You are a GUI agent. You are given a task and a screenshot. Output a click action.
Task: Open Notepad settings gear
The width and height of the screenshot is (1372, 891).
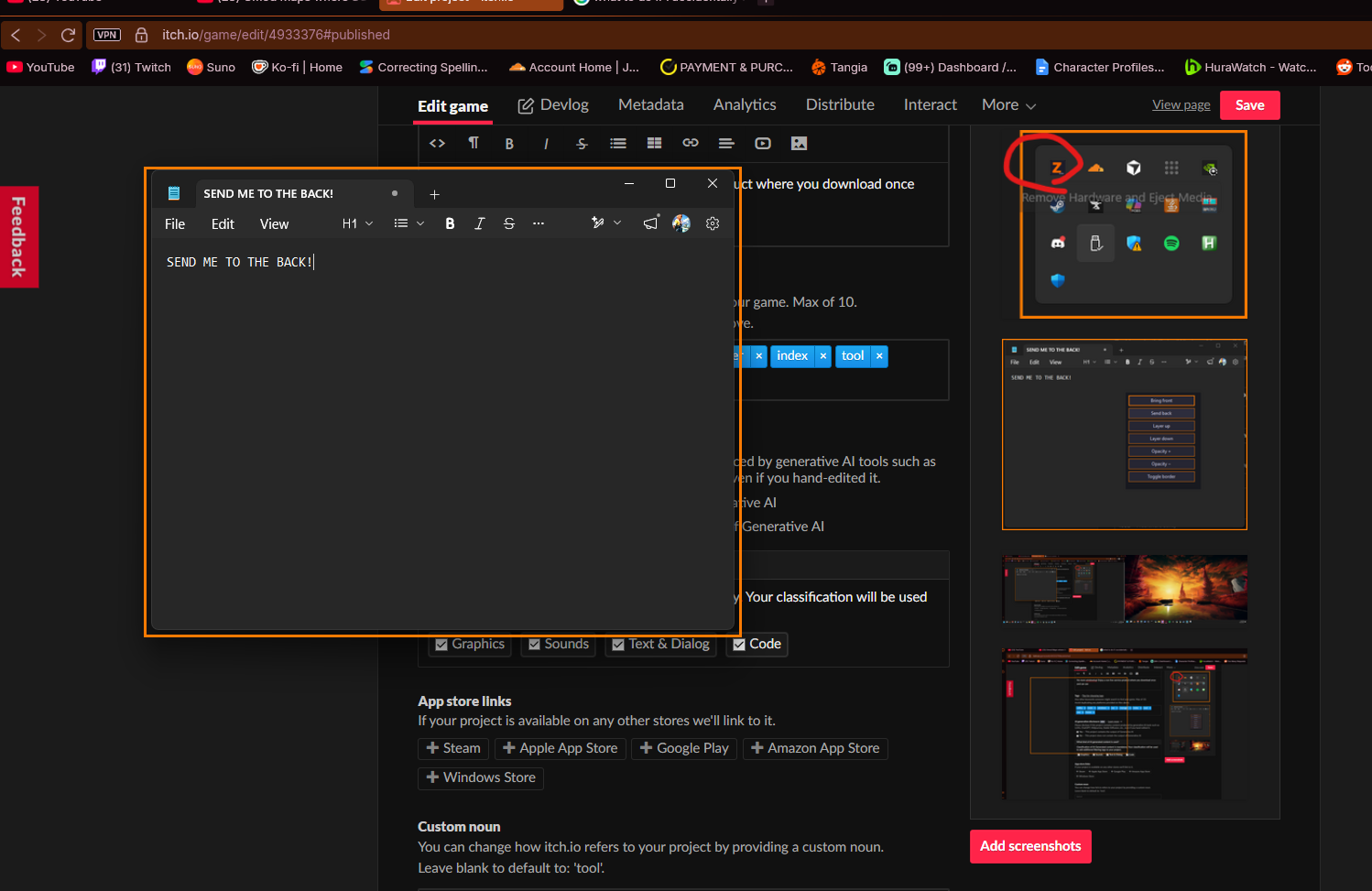[x=713, y=223]
